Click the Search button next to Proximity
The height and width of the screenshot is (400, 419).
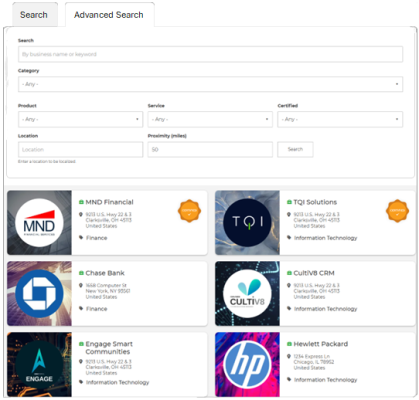pyautogui.click(x=295, y=149)
